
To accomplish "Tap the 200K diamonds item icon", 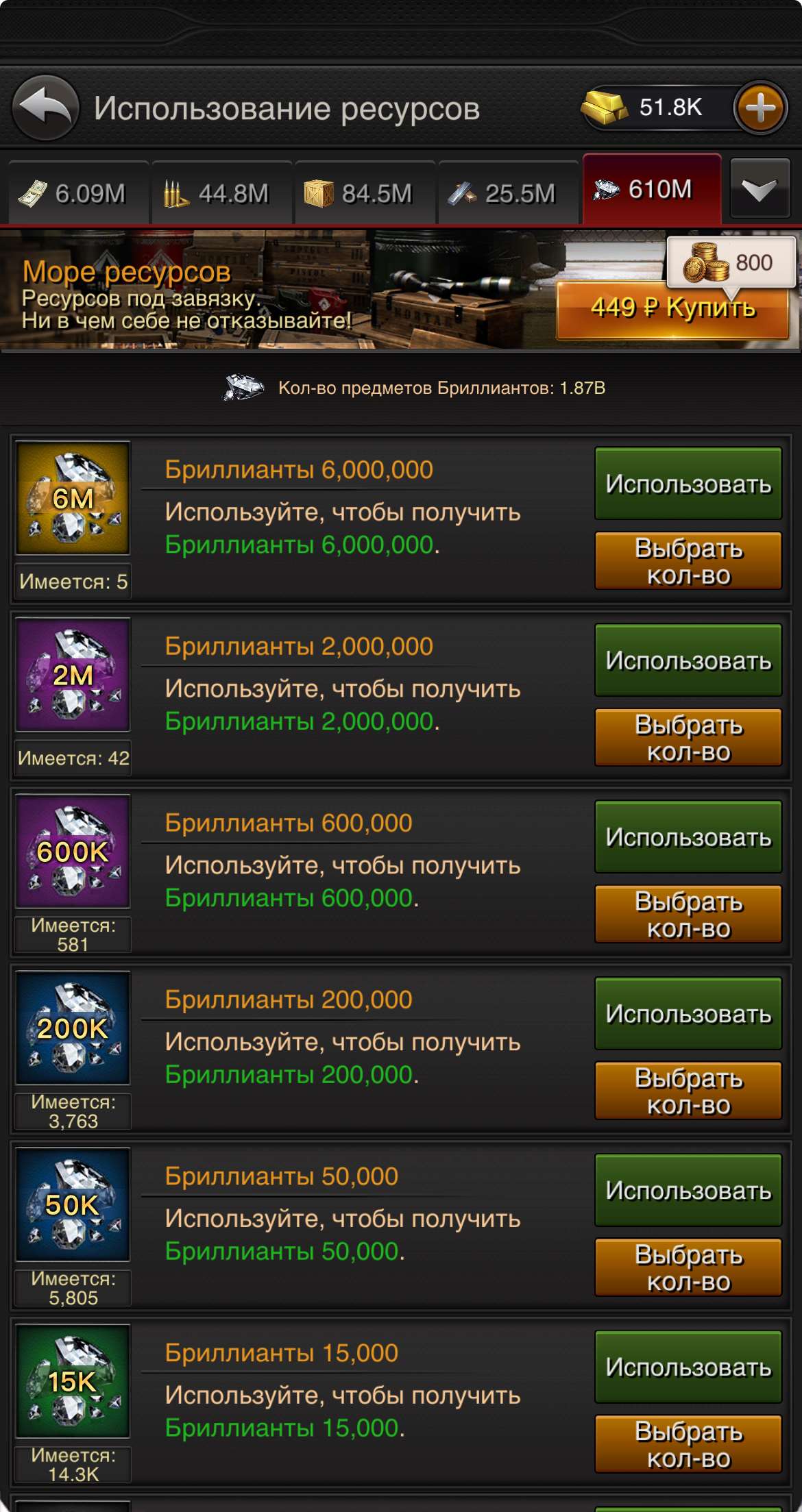I will [x=73, y=1028].
